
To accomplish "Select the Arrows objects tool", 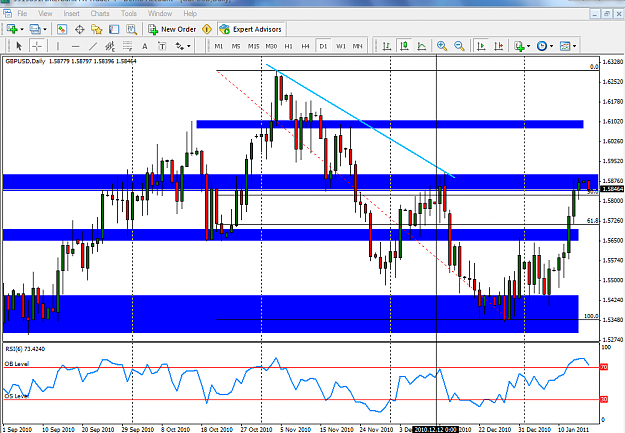I will pos(180,46).
